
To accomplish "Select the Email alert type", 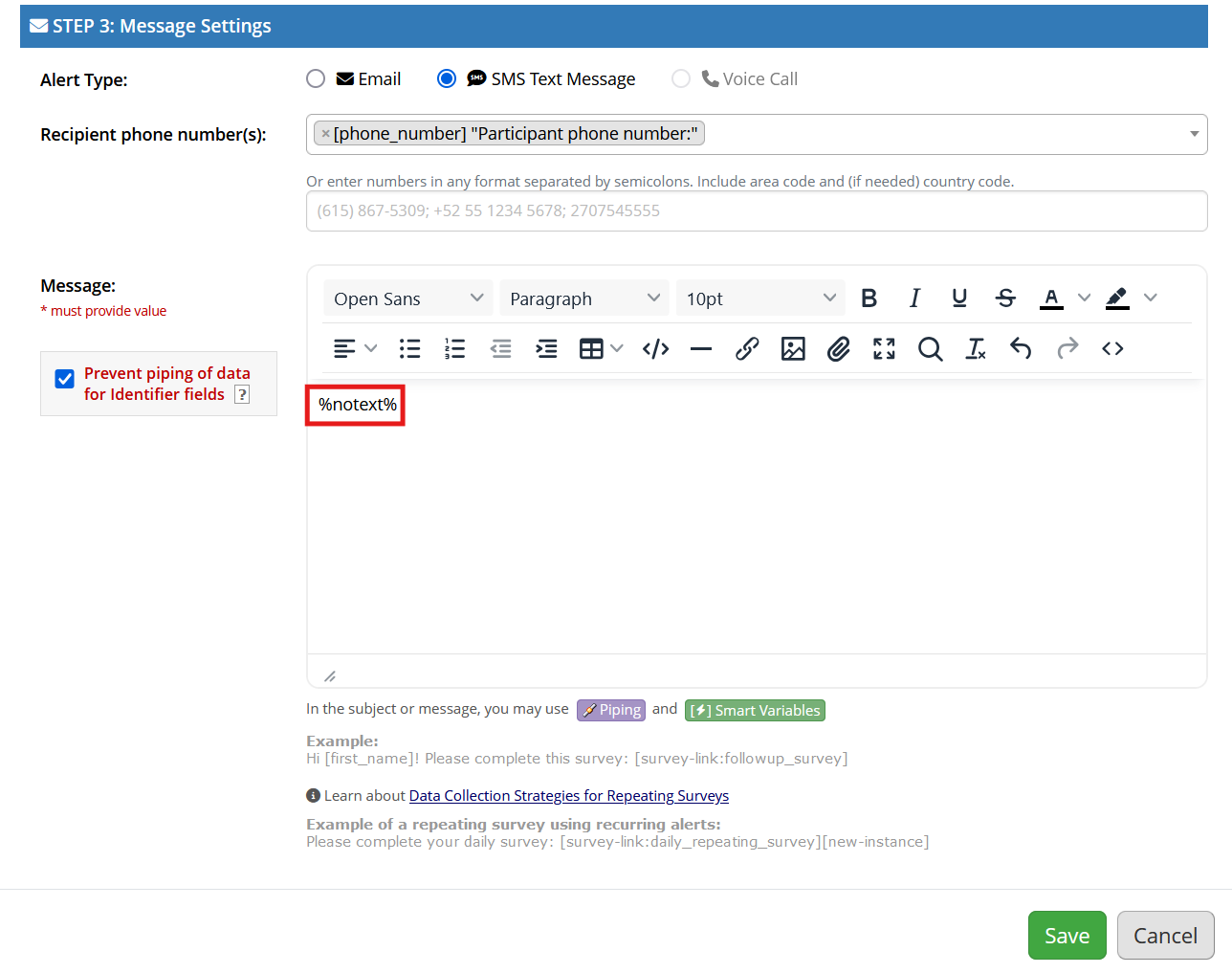I will [316, 78].
